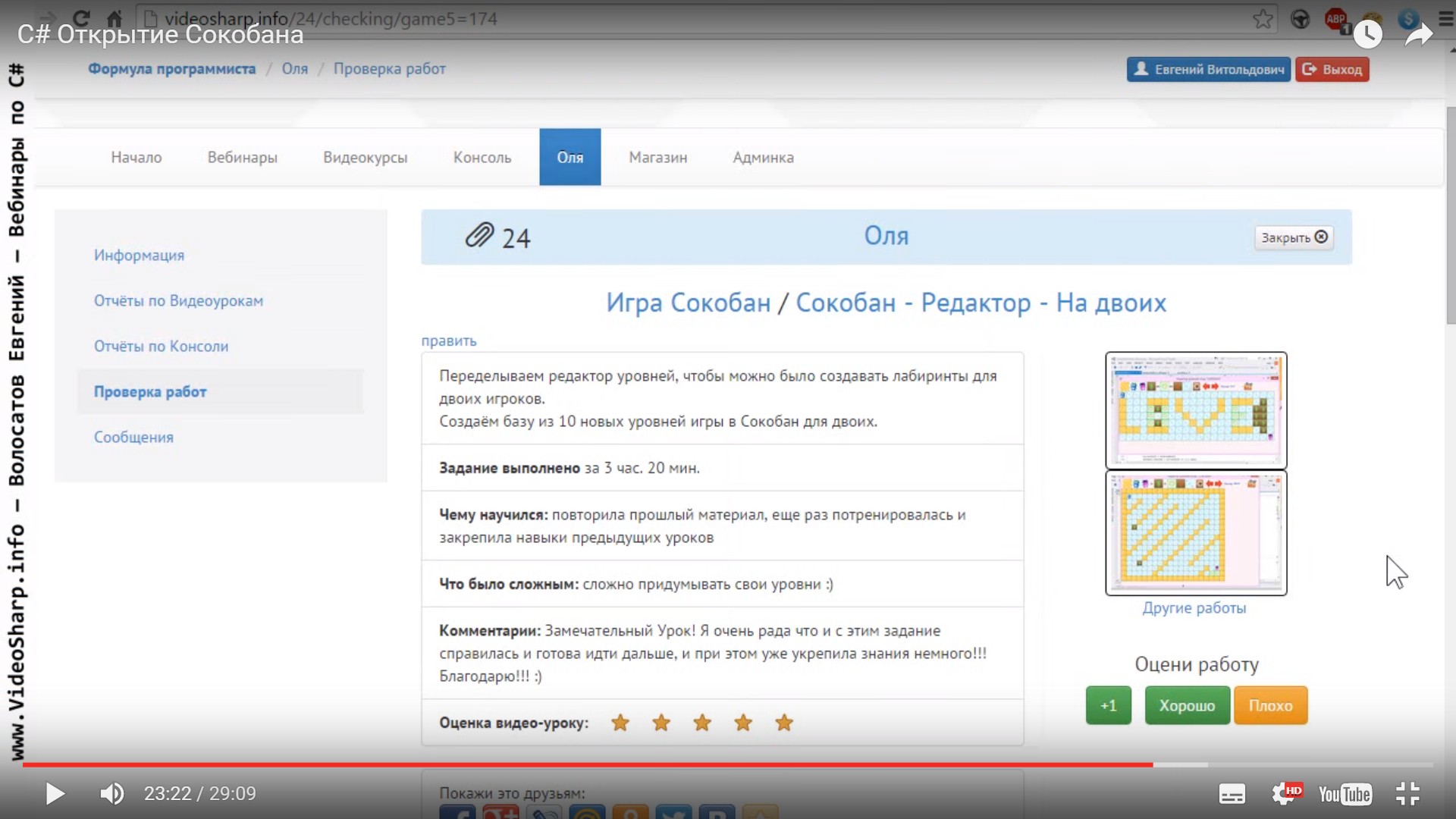Open the Игра Сокобан course link
The height and width of the screenshot is (819, 1456).
[x=689, y=303]
